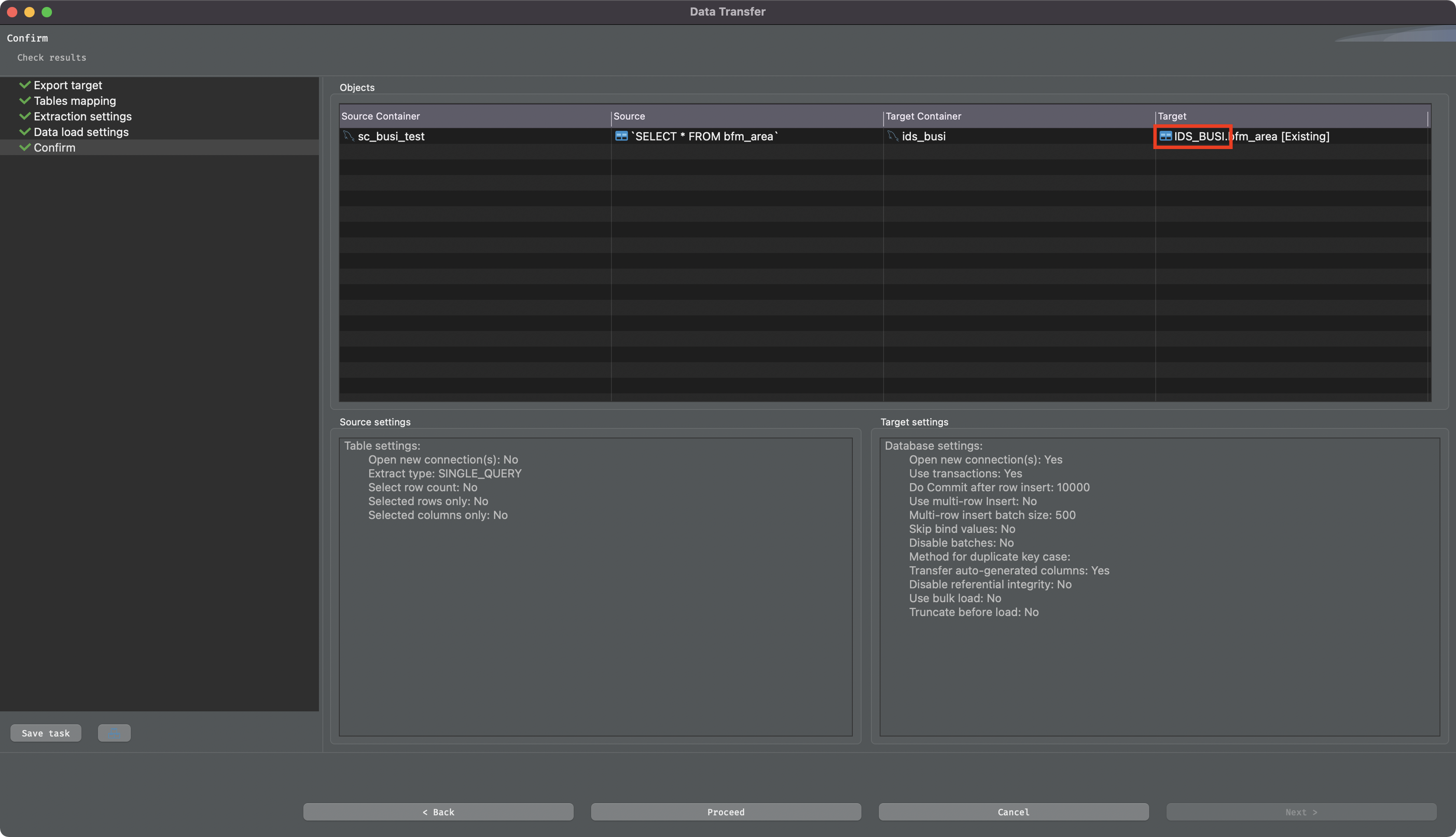The height and width of the screenshot is (837, 1456).
Task: Expand the Target column header
Action: [1173, 116]
